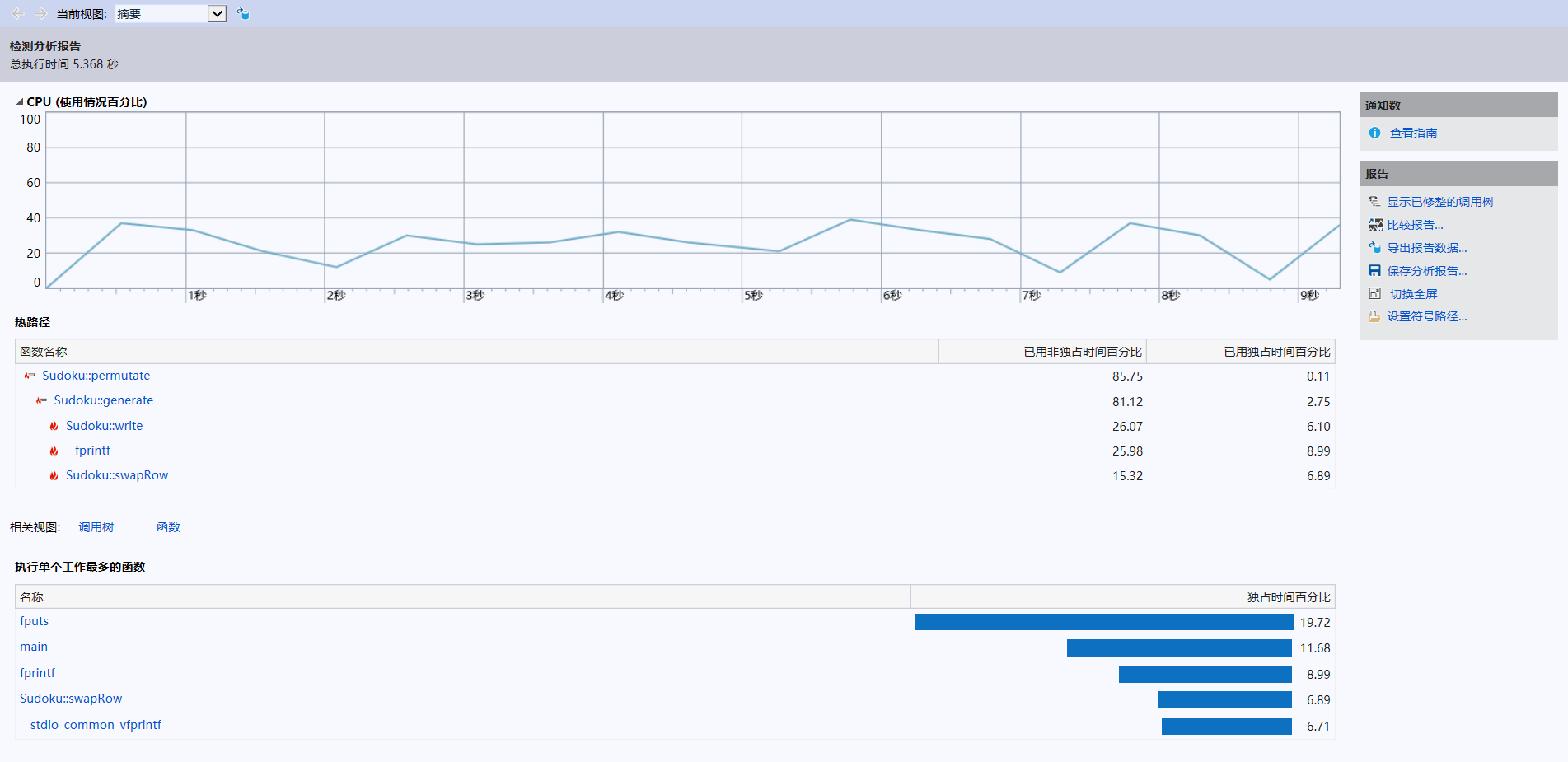
Task: Collapse the CPU usage graph section
Action: tap(20, 102)
